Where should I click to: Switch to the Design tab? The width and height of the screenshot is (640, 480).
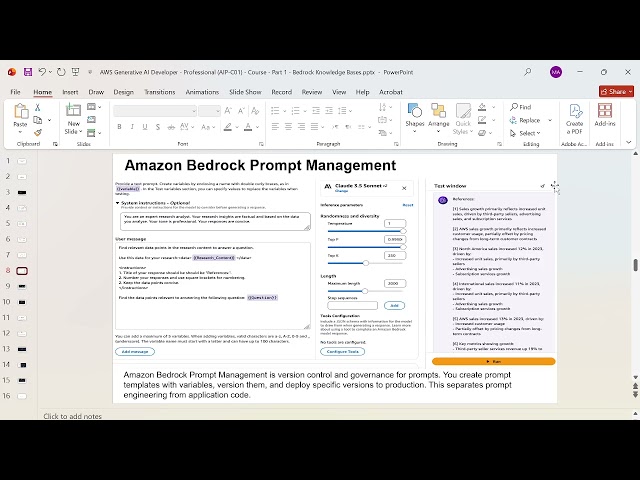[x=123, y=92]
